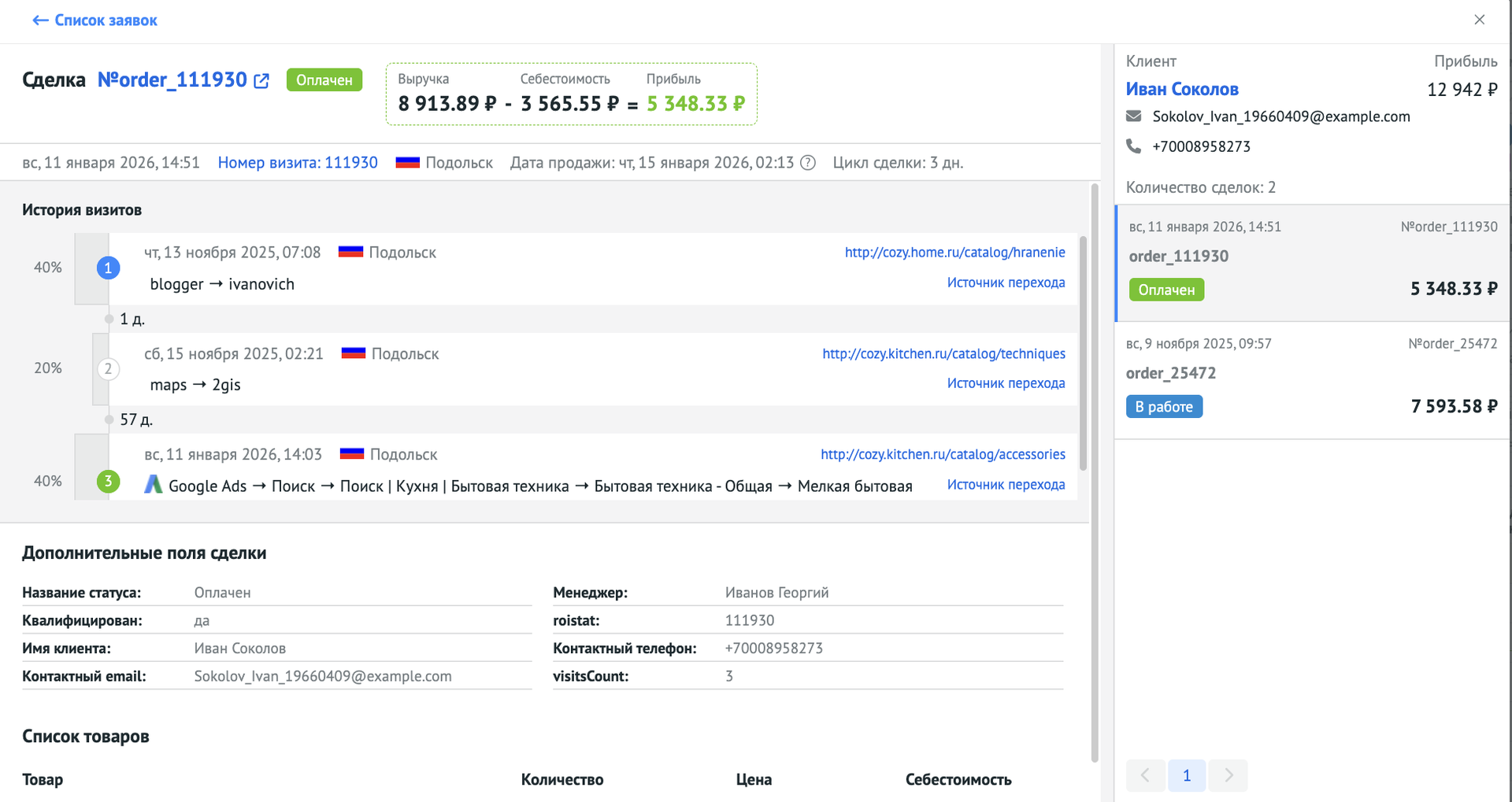Viewport: 1512px width, 802px height.
Task: Open Номер визита: 111930 link
Action: click(x=298, y=163)
